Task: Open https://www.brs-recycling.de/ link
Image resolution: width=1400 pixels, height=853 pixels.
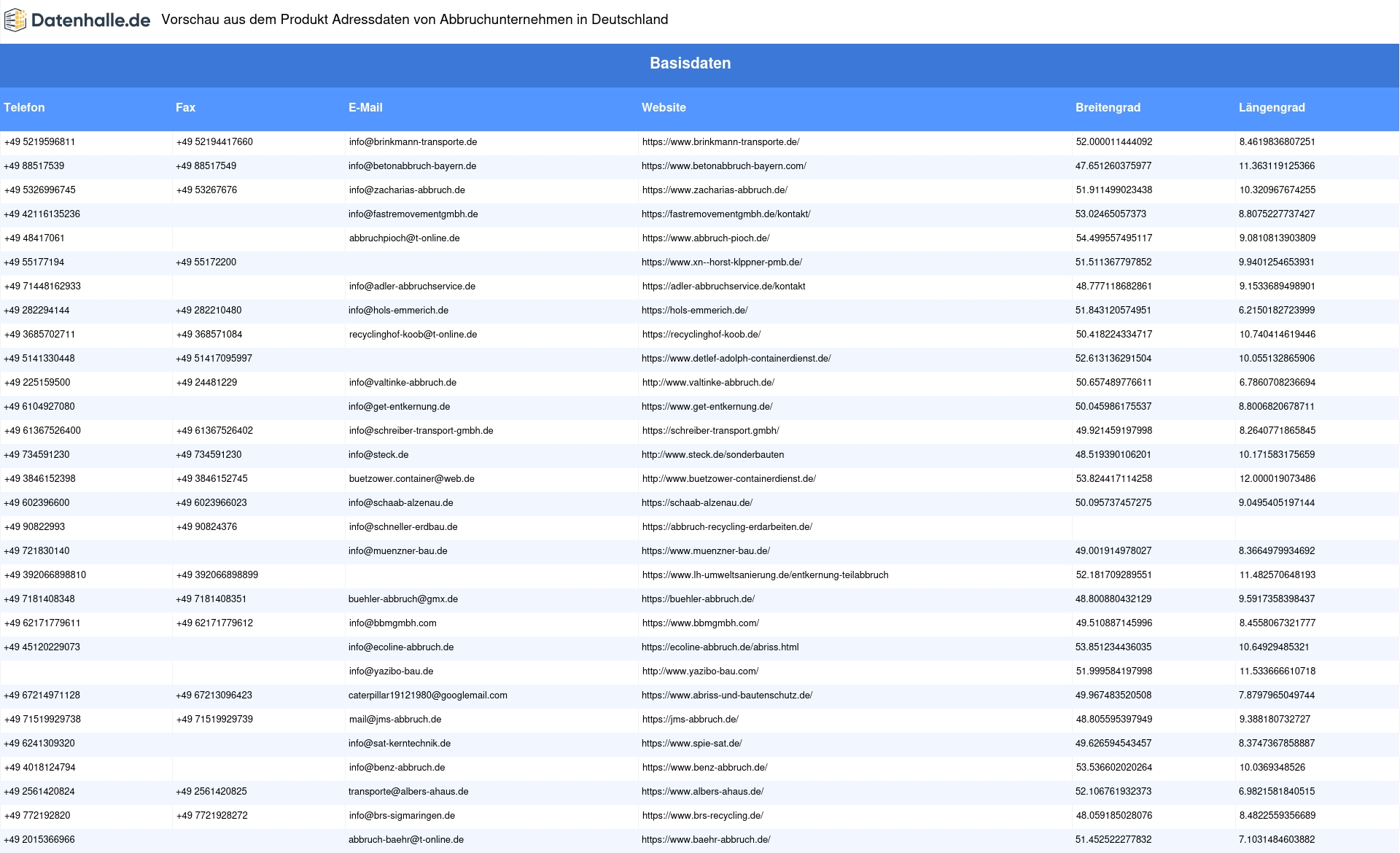Action: [x=703, y=816]
